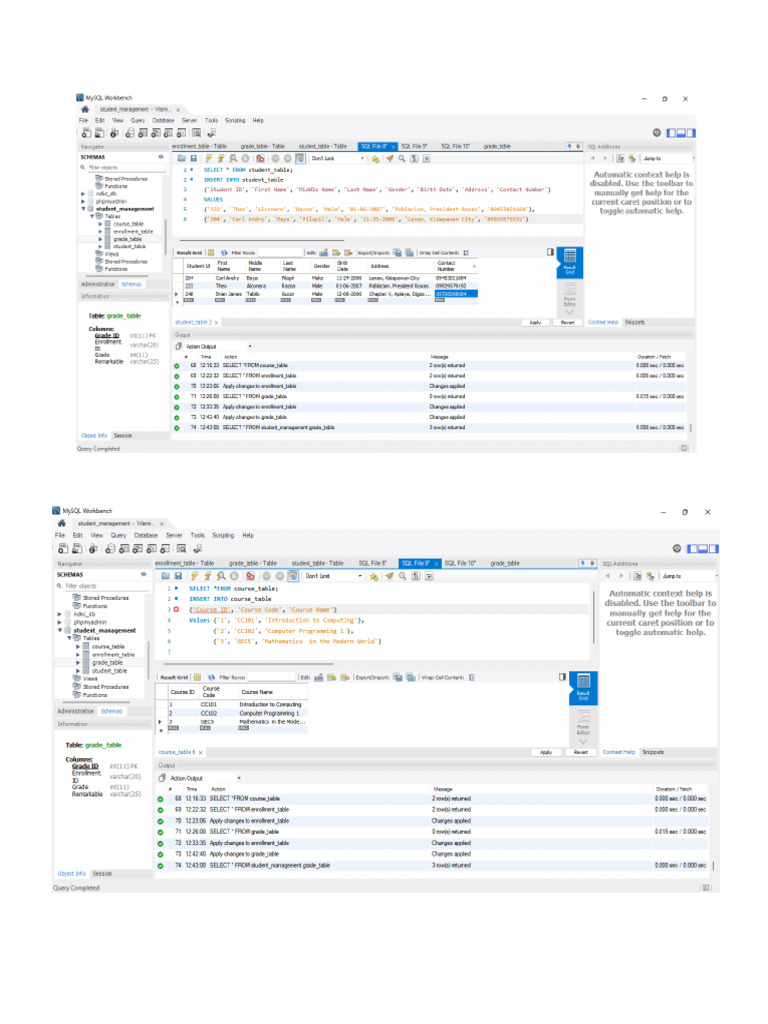
Task: Click Beautify query star icon, upper window
Action: [375, 159]
